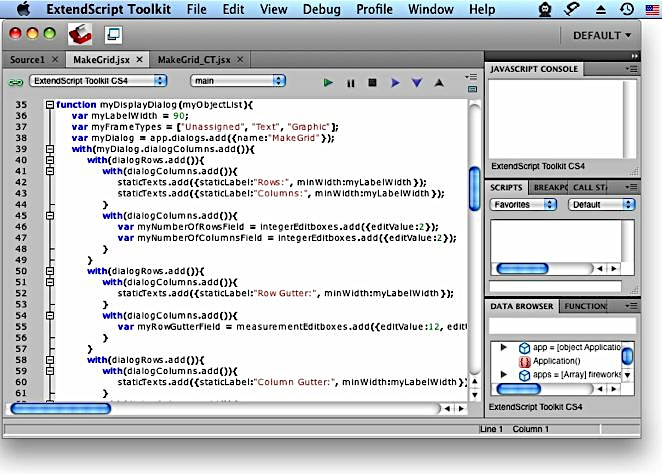Viewport: 662px width, 474px height.
Task: Click the editor vertical scrollbar thumb
Action: [x=475, y=189]
